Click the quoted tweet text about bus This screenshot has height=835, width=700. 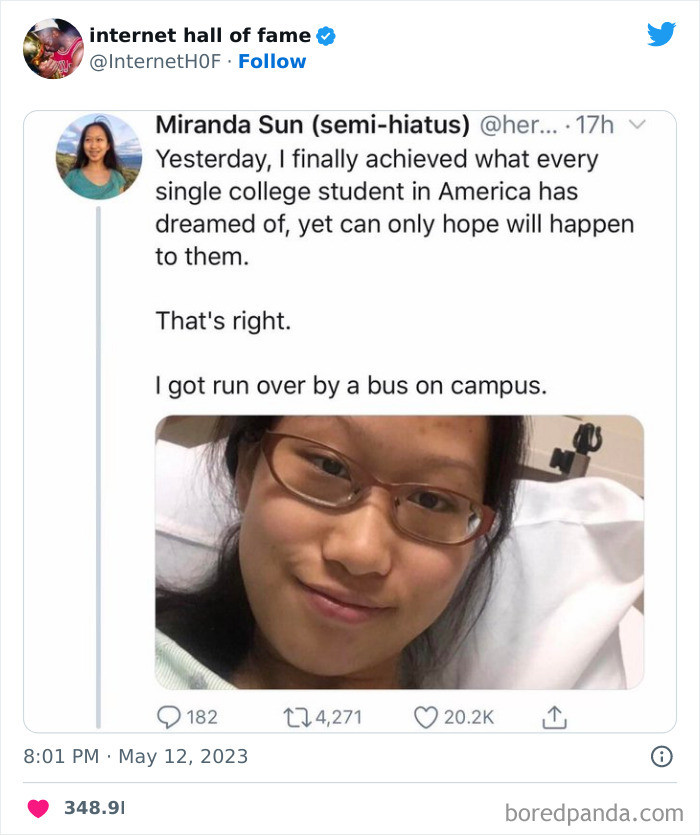(351, 385)
